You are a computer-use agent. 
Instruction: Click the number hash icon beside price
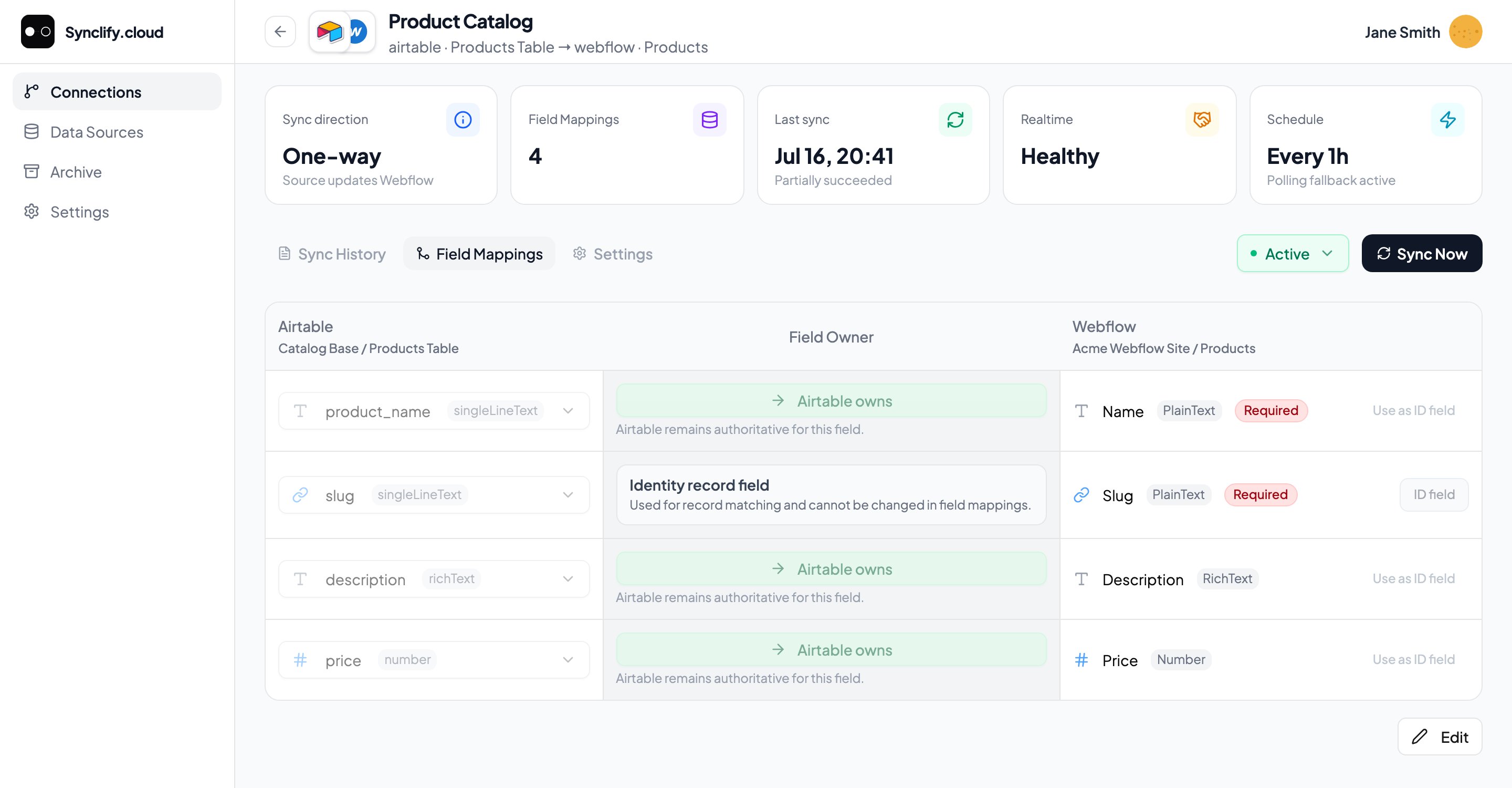pyautogui.click(x=300, y=660)
